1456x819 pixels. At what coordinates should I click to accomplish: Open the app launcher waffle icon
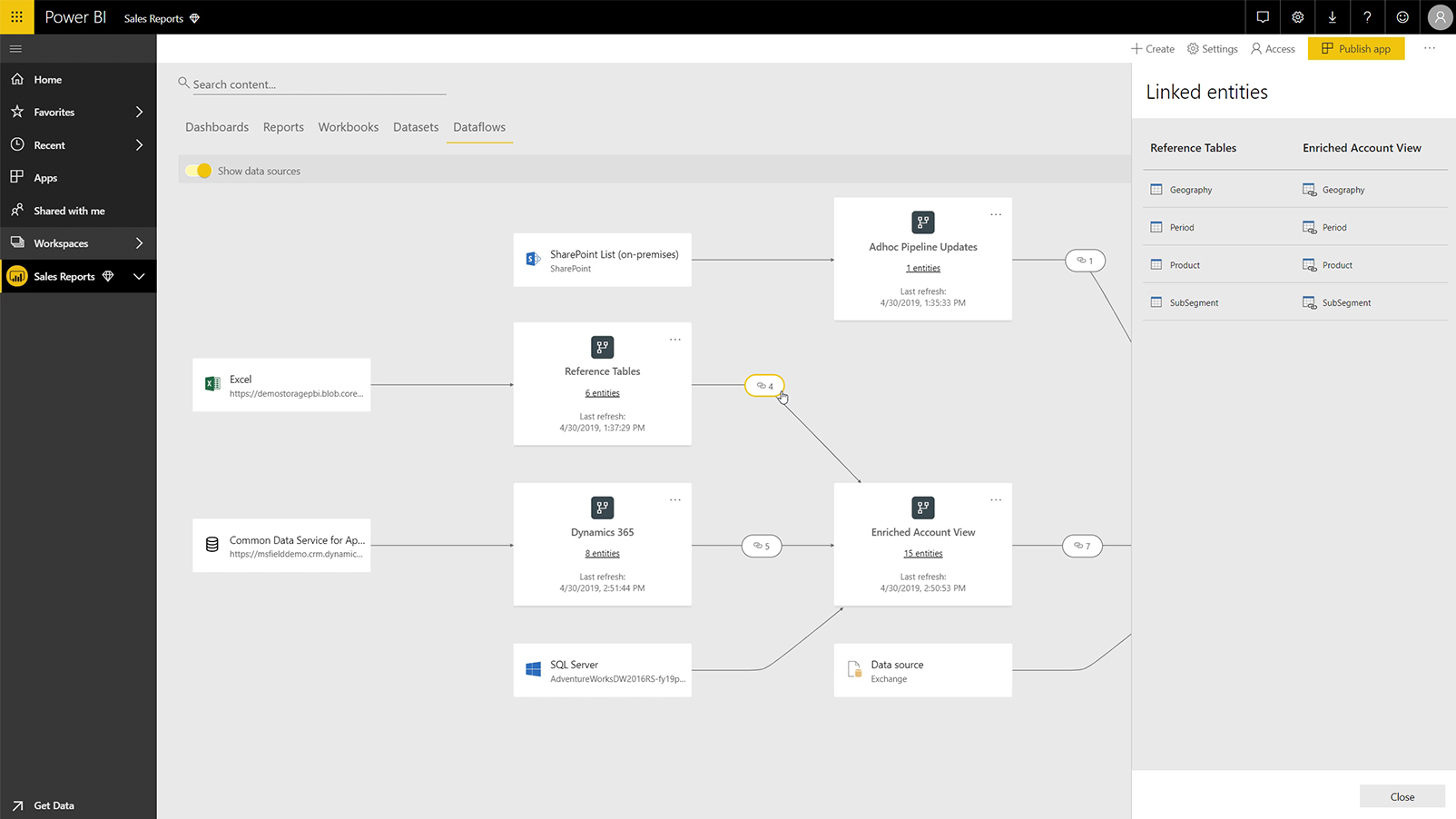pyautogui.click(x=16, y=17)
